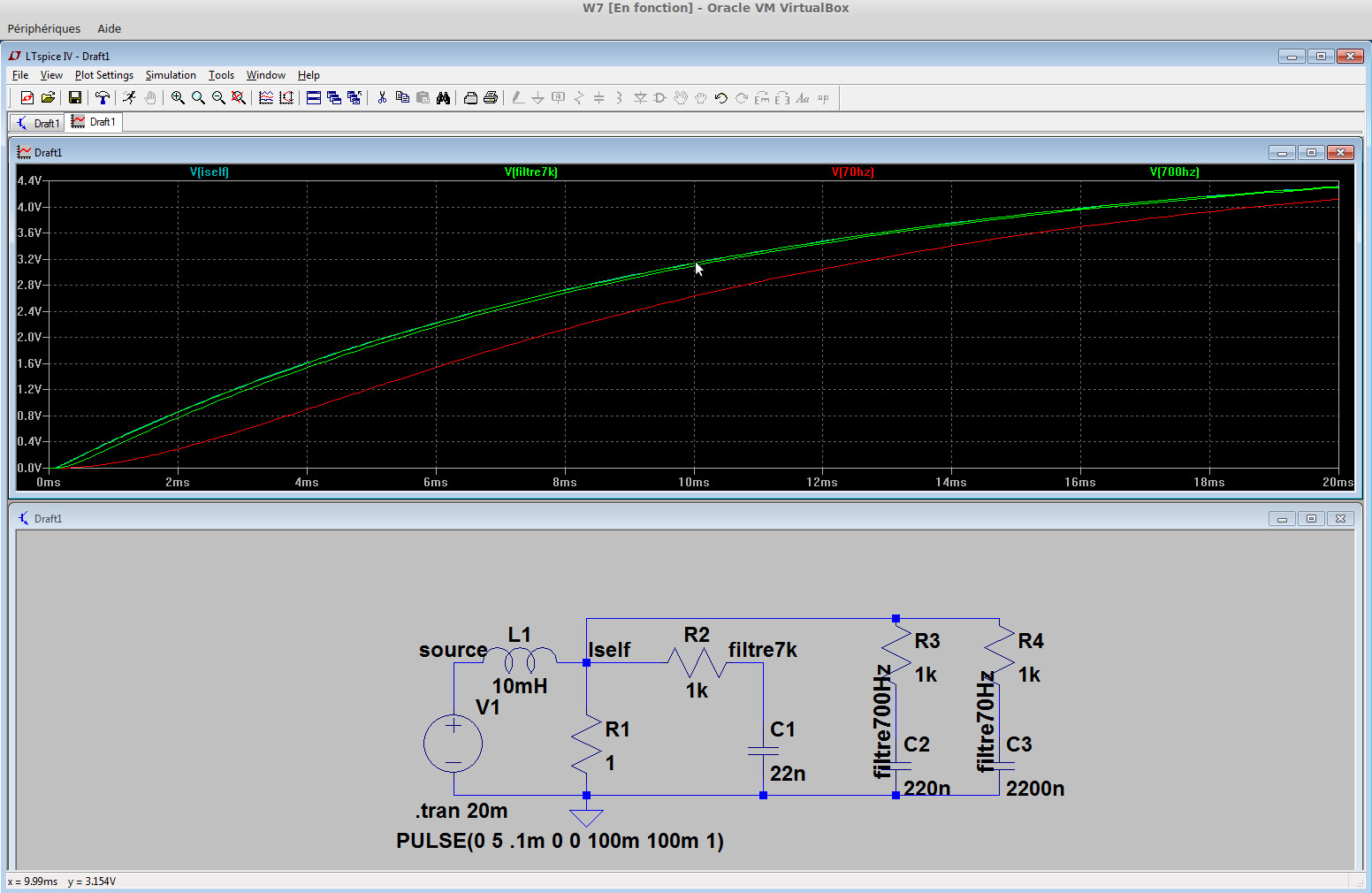Click the V(70hz) trace label
Image resolution: width=1372 pixels, height=893 pixels.
[853, 172]
